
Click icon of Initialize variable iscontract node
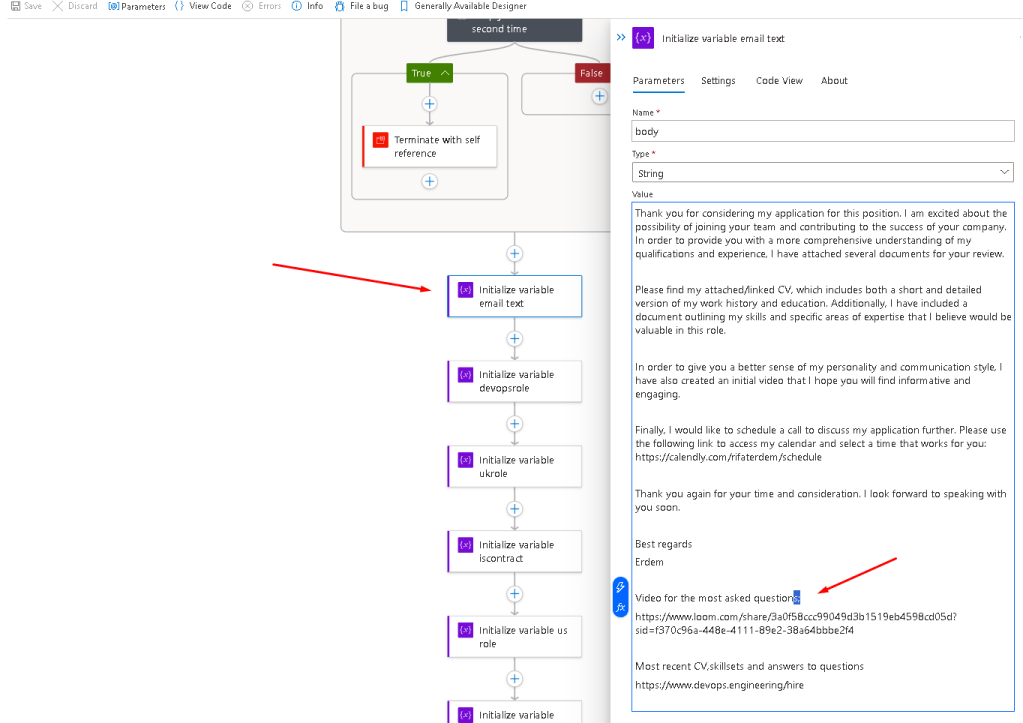point(465,545)
